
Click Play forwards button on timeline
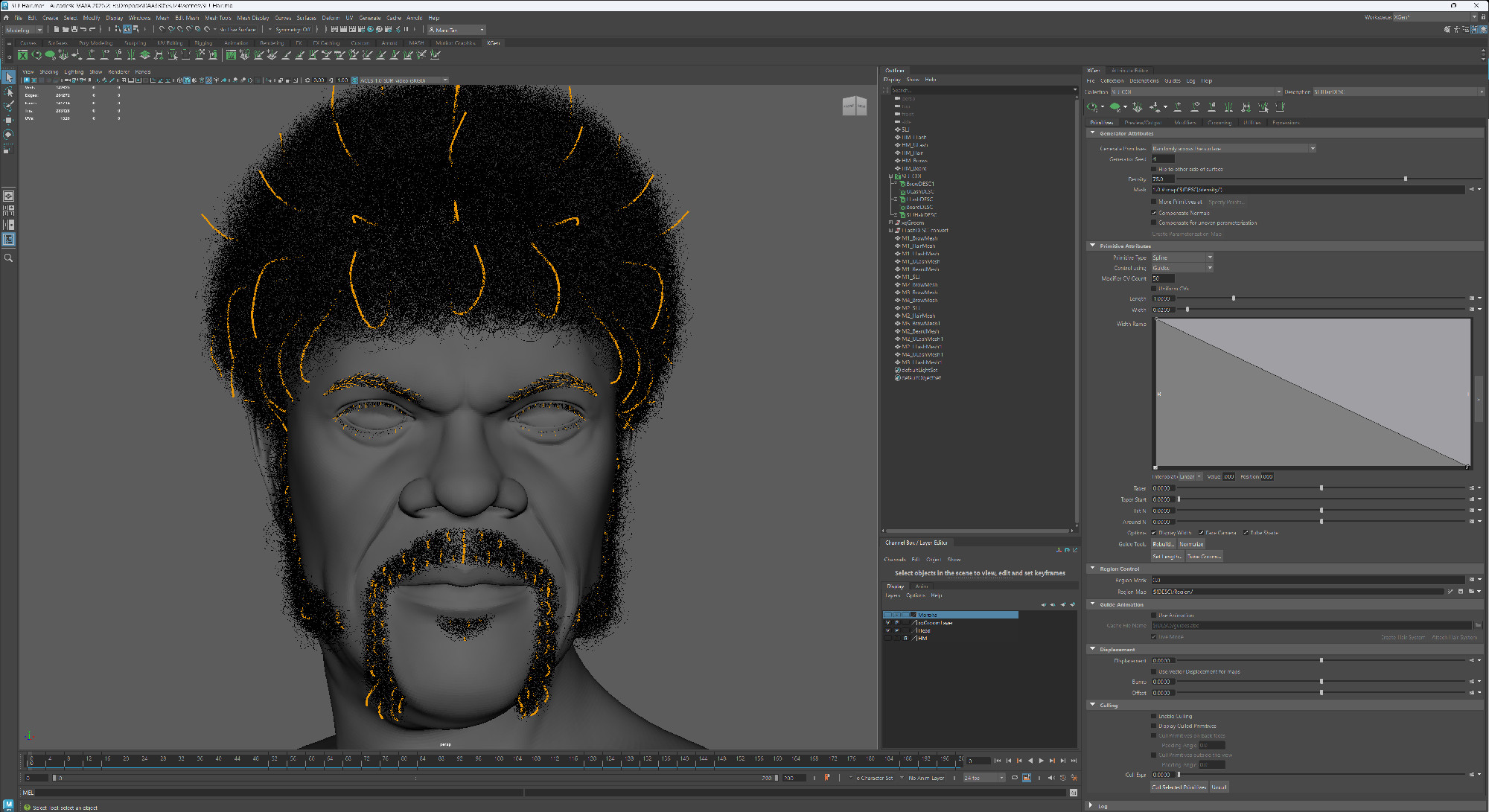pos(1041,761)
